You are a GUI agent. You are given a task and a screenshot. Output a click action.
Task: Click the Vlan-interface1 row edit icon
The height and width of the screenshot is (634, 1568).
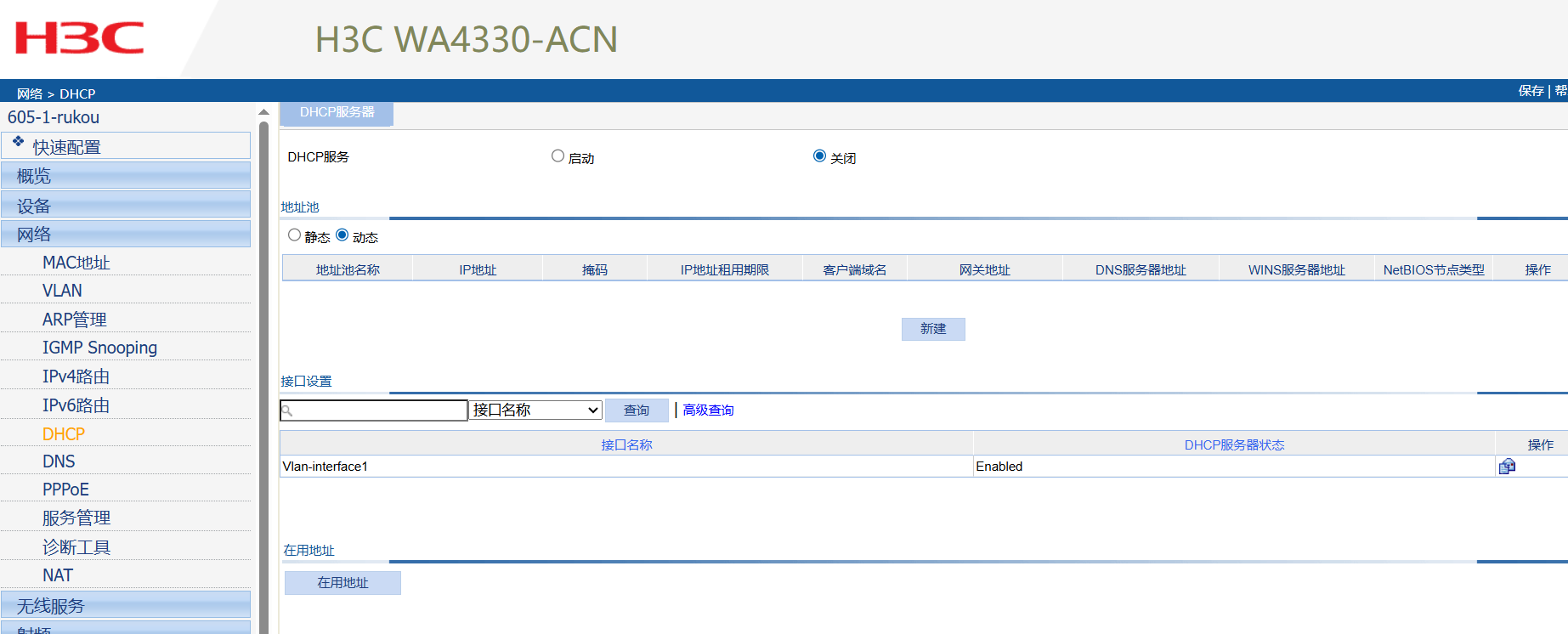click(x=1507, y=466)
